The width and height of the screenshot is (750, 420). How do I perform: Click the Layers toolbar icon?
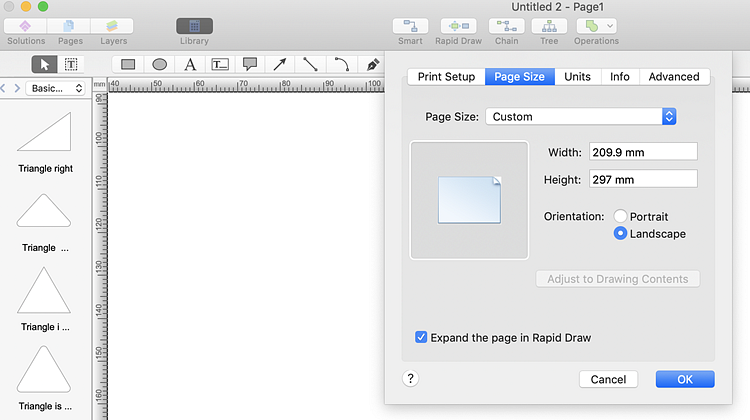pos(113,26)
